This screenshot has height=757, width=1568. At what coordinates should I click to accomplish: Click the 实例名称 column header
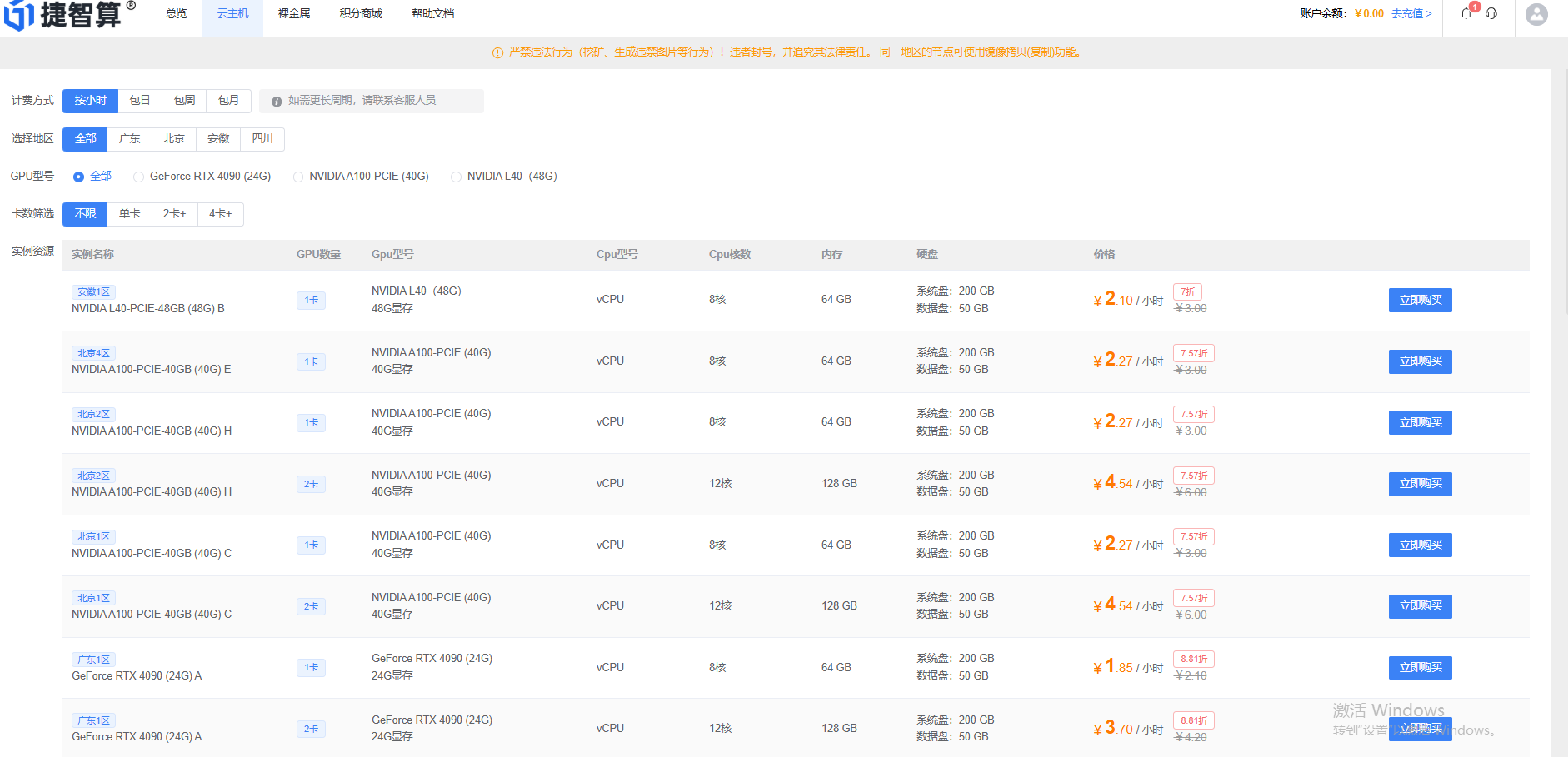(x=92, y=255)
